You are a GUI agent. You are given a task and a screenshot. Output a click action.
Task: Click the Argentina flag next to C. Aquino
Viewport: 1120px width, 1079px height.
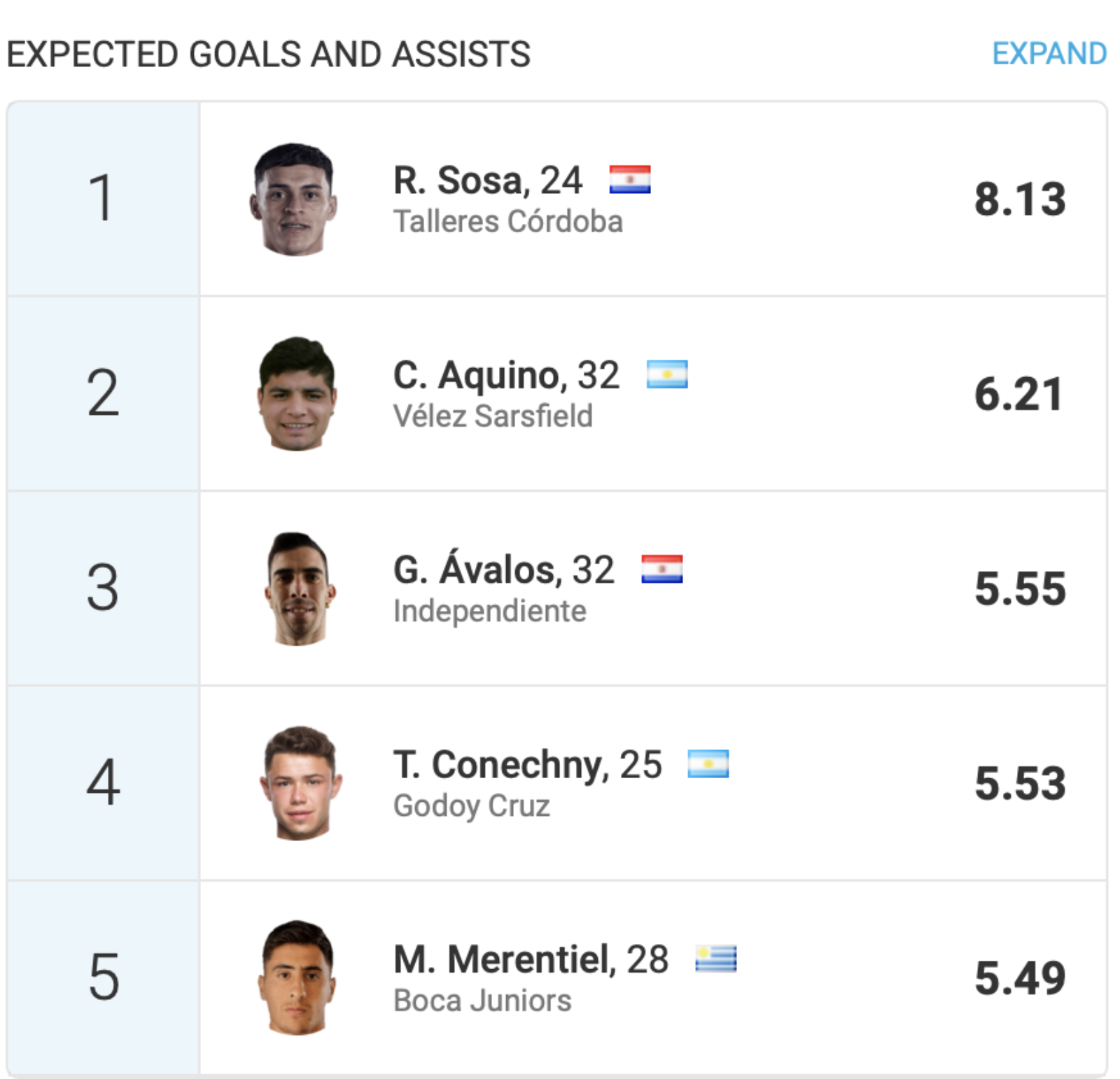pos(666,374)
